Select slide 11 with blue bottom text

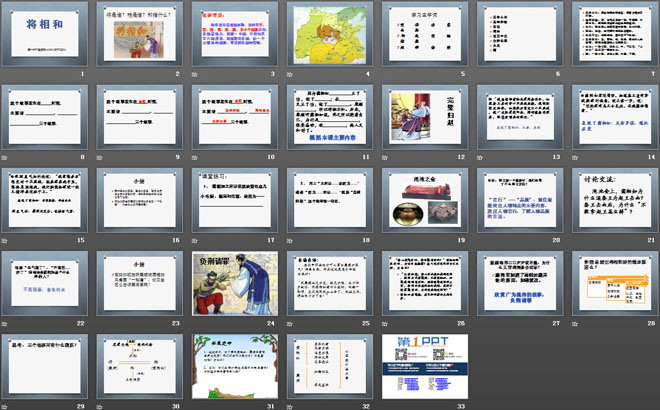click(327, 116)
